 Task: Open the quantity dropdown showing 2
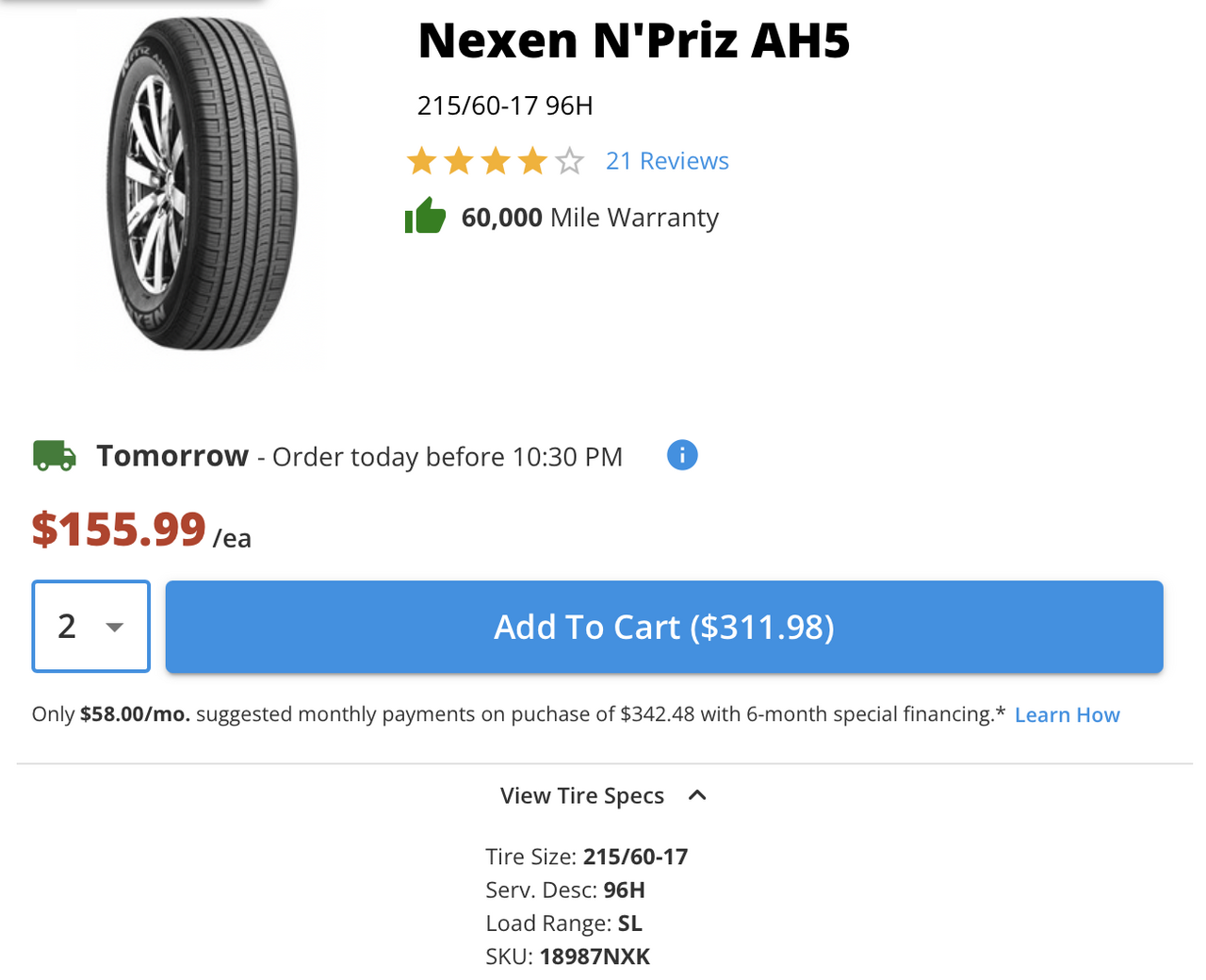(x=91, y=627)
